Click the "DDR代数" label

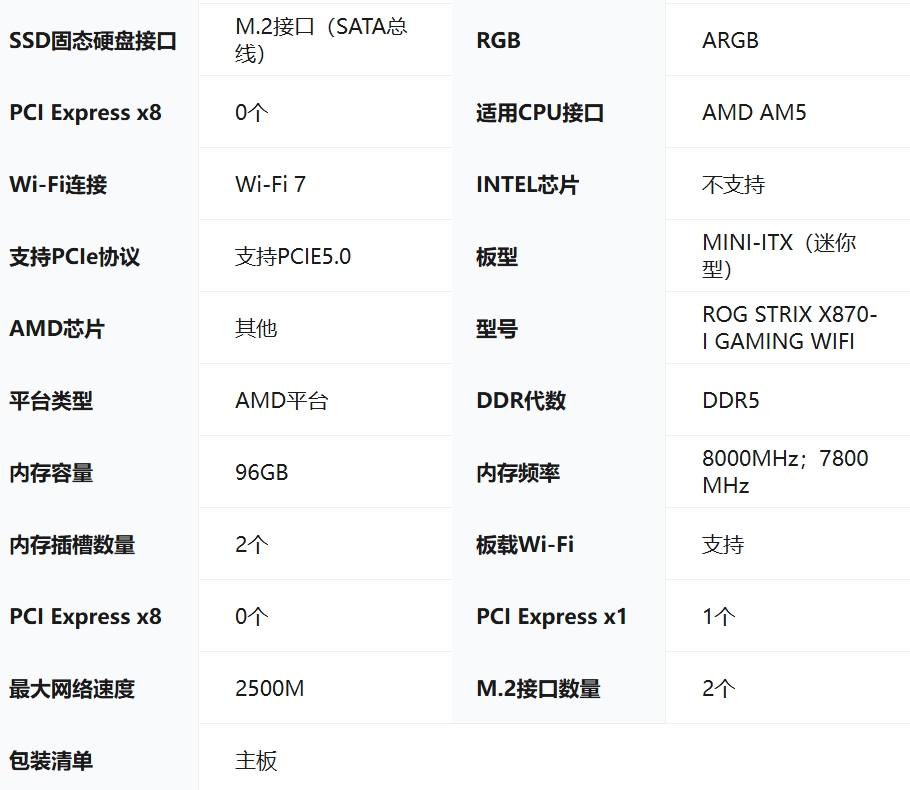[x=521, y=401]
